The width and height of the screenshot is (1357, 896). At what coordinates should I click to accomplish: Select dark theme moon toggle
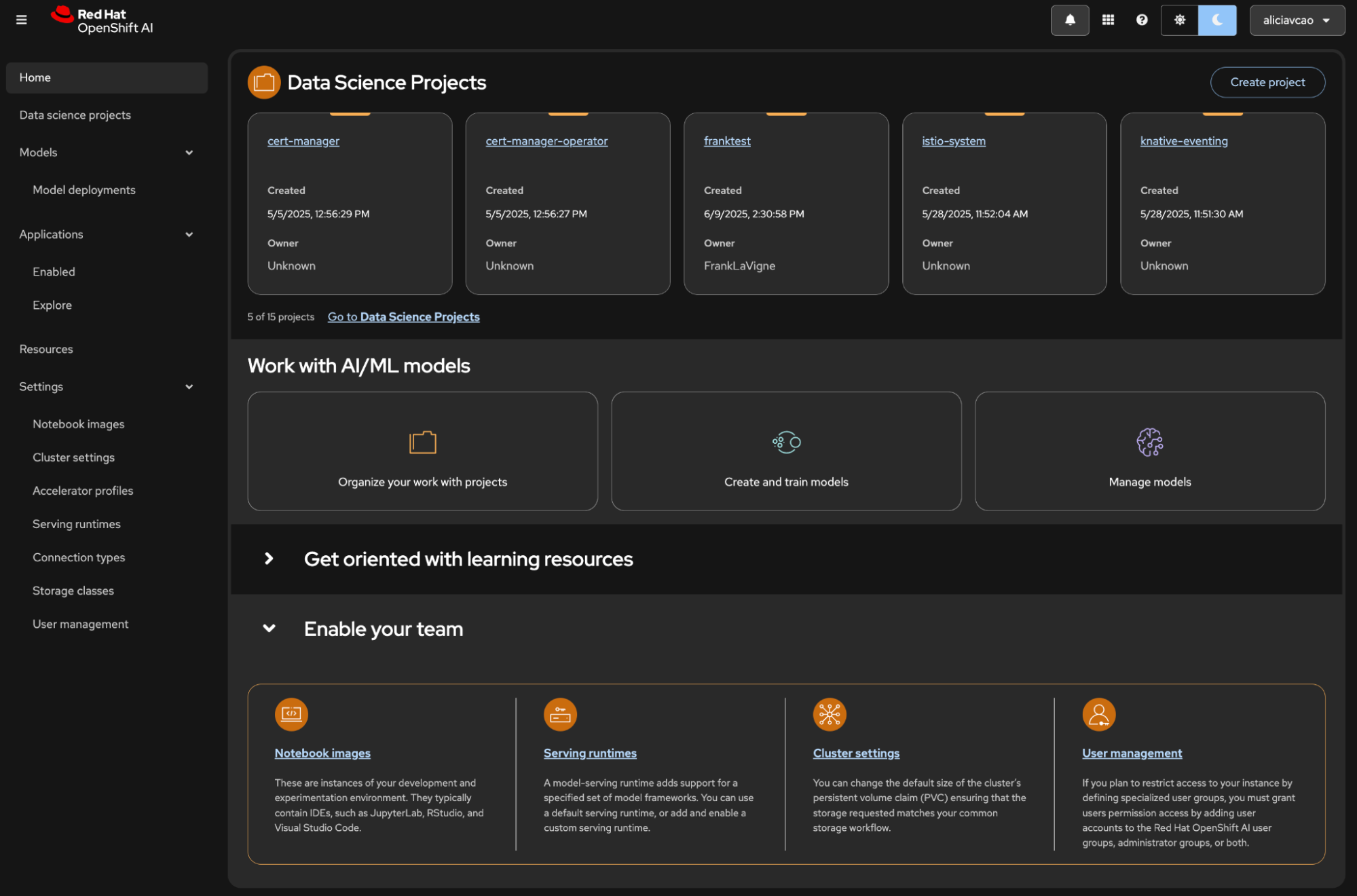click(1217, 20)
